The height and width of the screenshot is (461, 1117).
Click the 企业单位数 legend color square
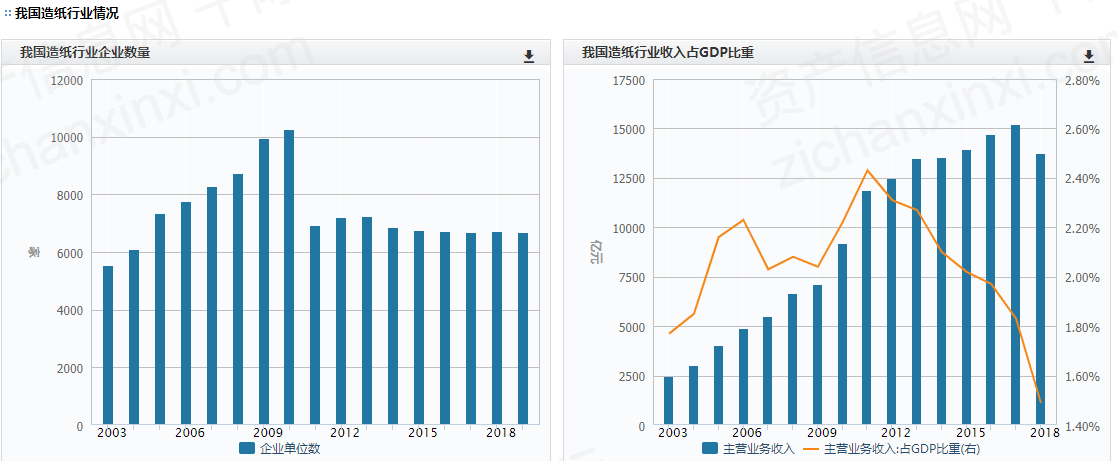click(247, 449)
